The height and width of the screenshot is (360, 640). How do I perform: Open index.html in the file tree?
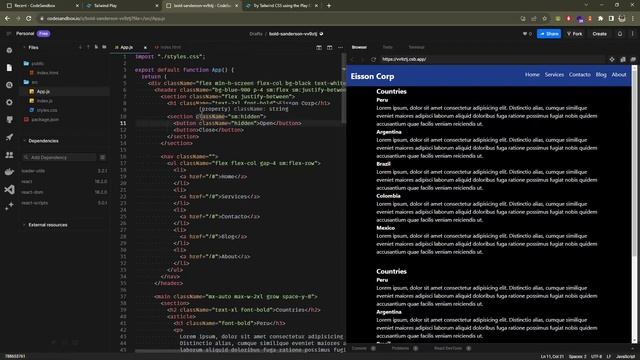click(48, 73)
